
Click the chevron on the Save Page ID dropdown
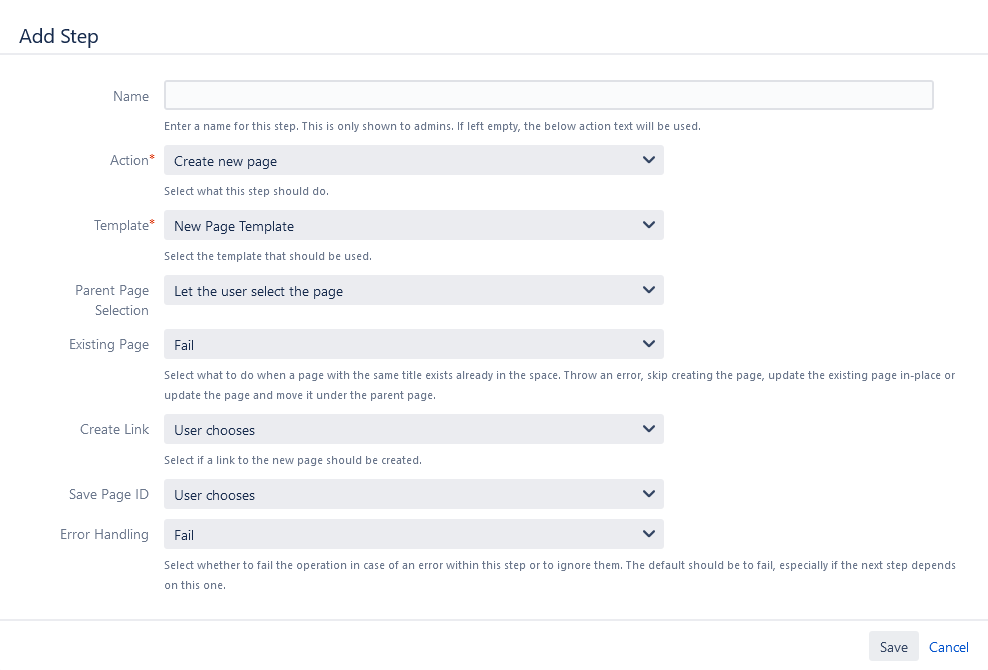pyautogui.click(x=648, y=494)
